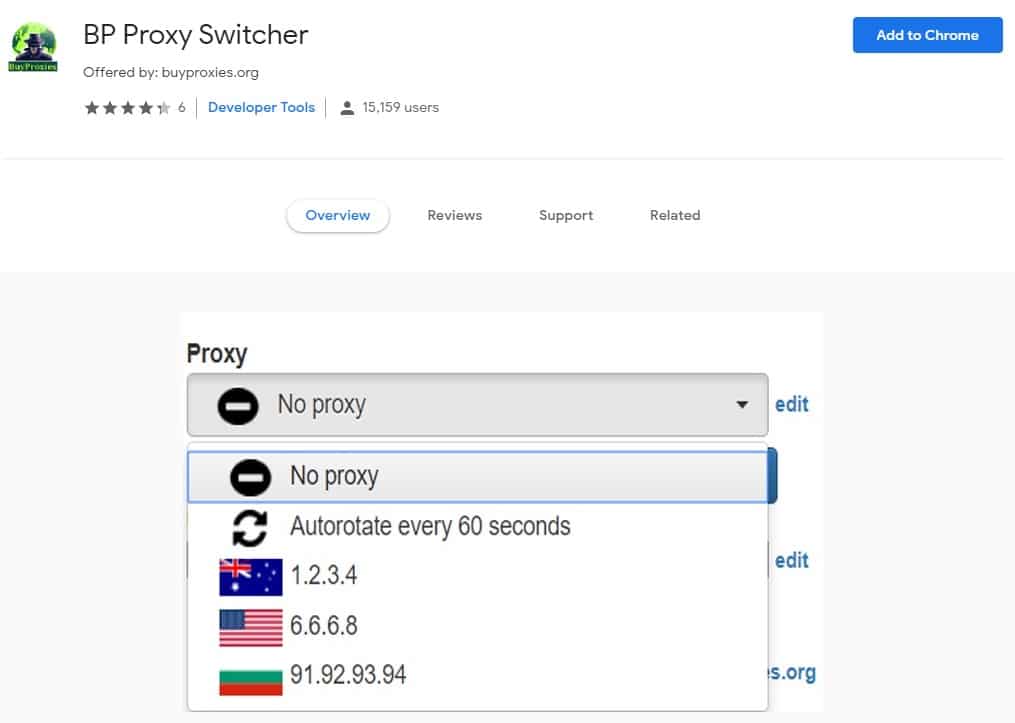Click the dropdown list blue scrollbar
Viewport: 1015px width, 723px height.
point(772,476)
